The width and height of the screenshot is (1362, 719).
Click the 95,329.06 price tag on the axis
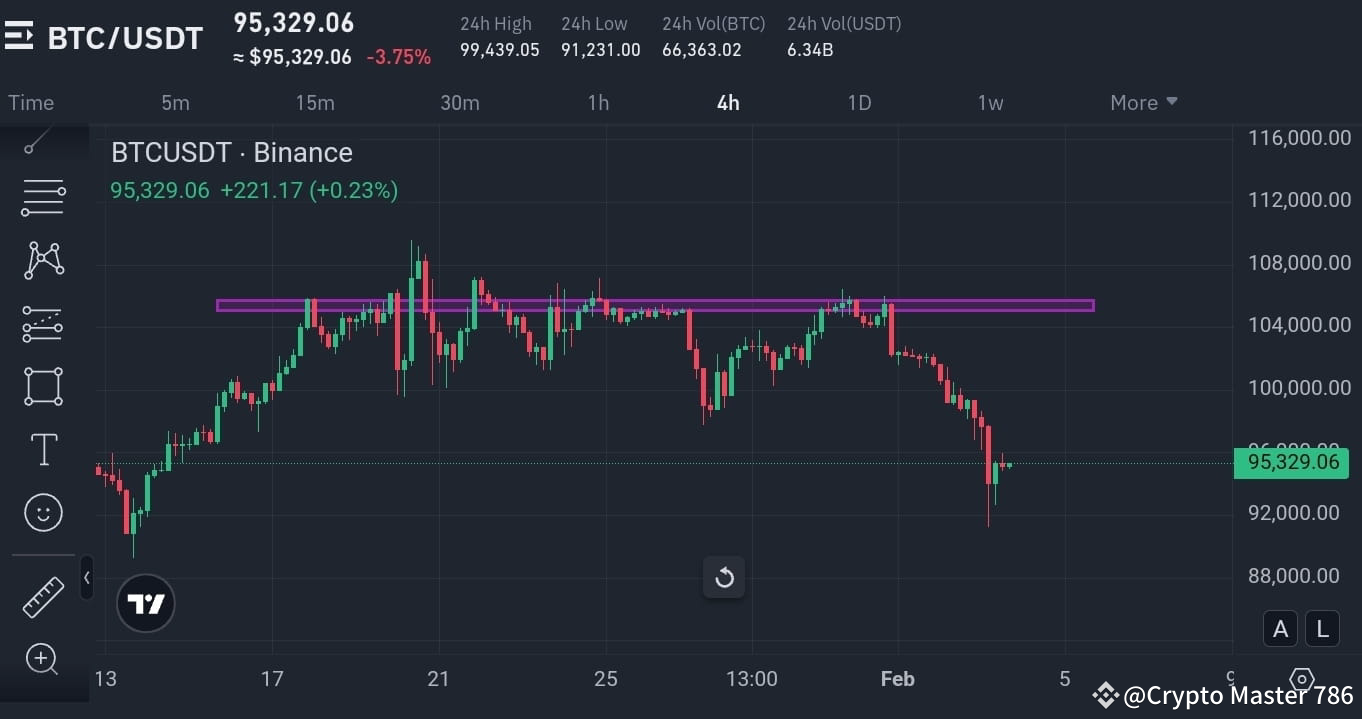(1291, 462)
